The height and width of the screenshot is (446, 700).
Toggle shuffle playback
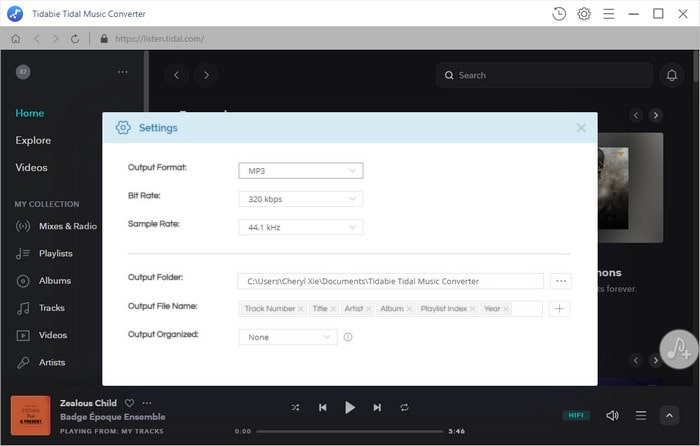point(296,408)
